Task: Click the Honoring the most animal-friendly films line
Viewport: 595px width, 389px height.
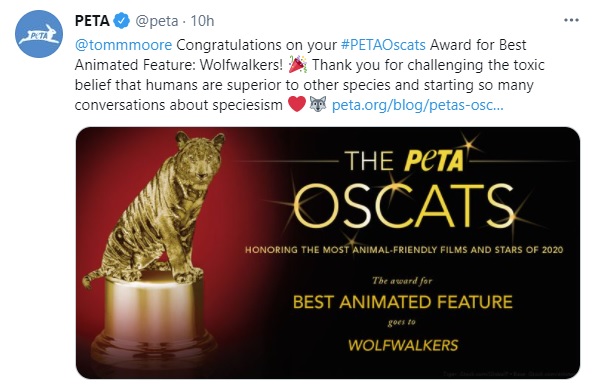Action: coord(404,250)
